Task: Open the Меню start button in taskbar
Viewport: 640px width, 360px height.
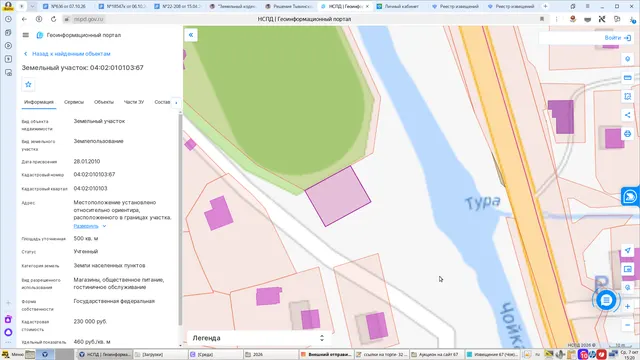Action: click(13, 354)
